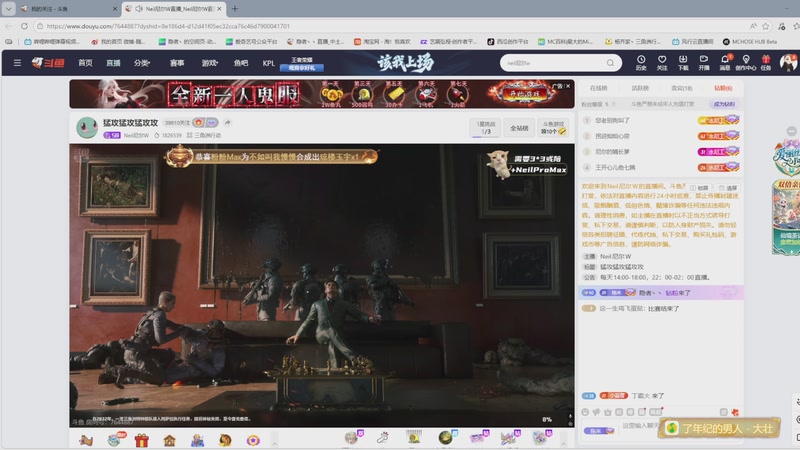Image resolution: width=800 pixels, height=450 pixels.
Task: Click the site search input field
Action: coord(553,63)
